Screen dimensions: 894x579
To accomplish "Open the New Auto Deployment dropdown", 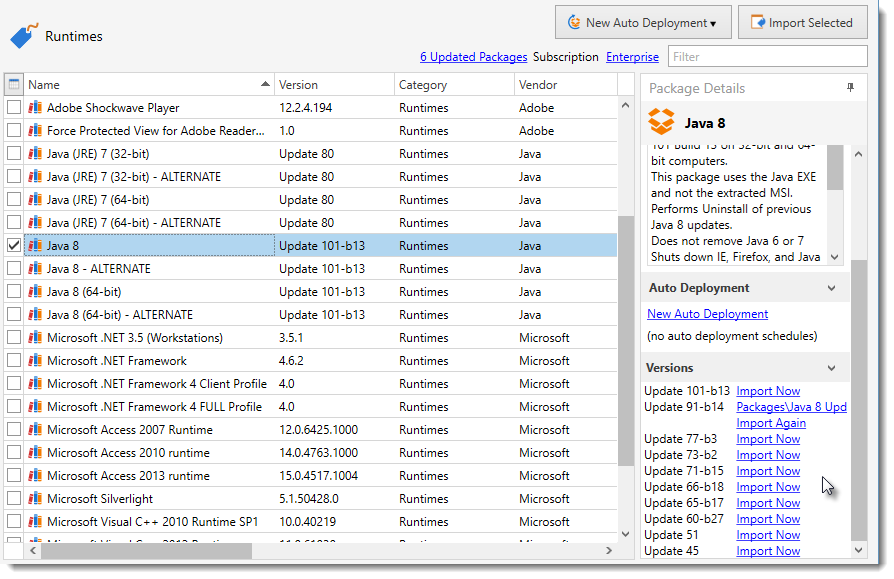I will pos(643,23).
